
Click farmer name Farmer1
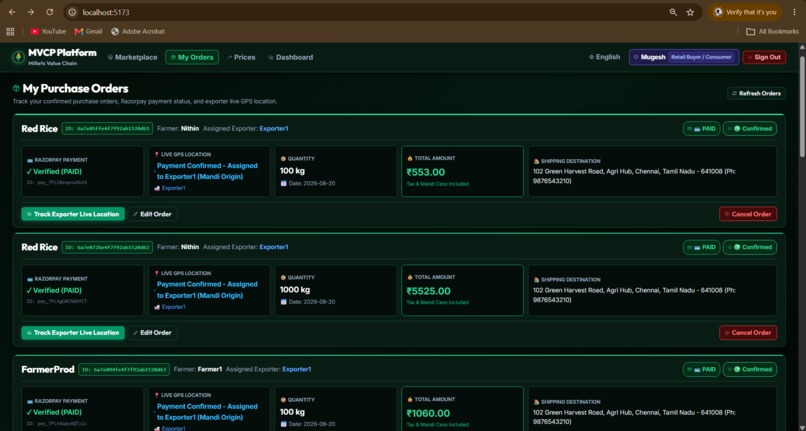tap(210, 369)
